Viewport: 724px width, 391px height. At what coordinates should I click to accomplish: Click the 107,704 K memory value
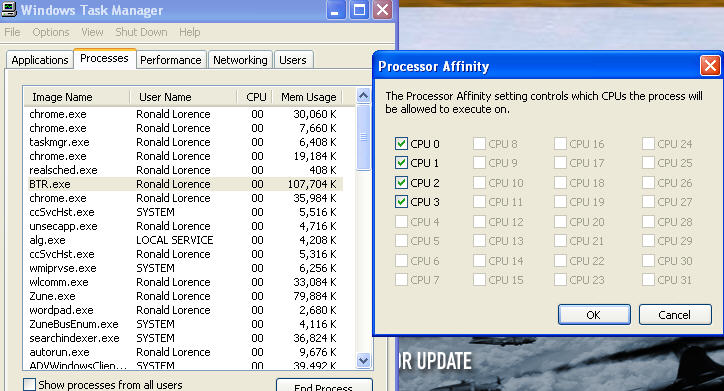[312, 184]
